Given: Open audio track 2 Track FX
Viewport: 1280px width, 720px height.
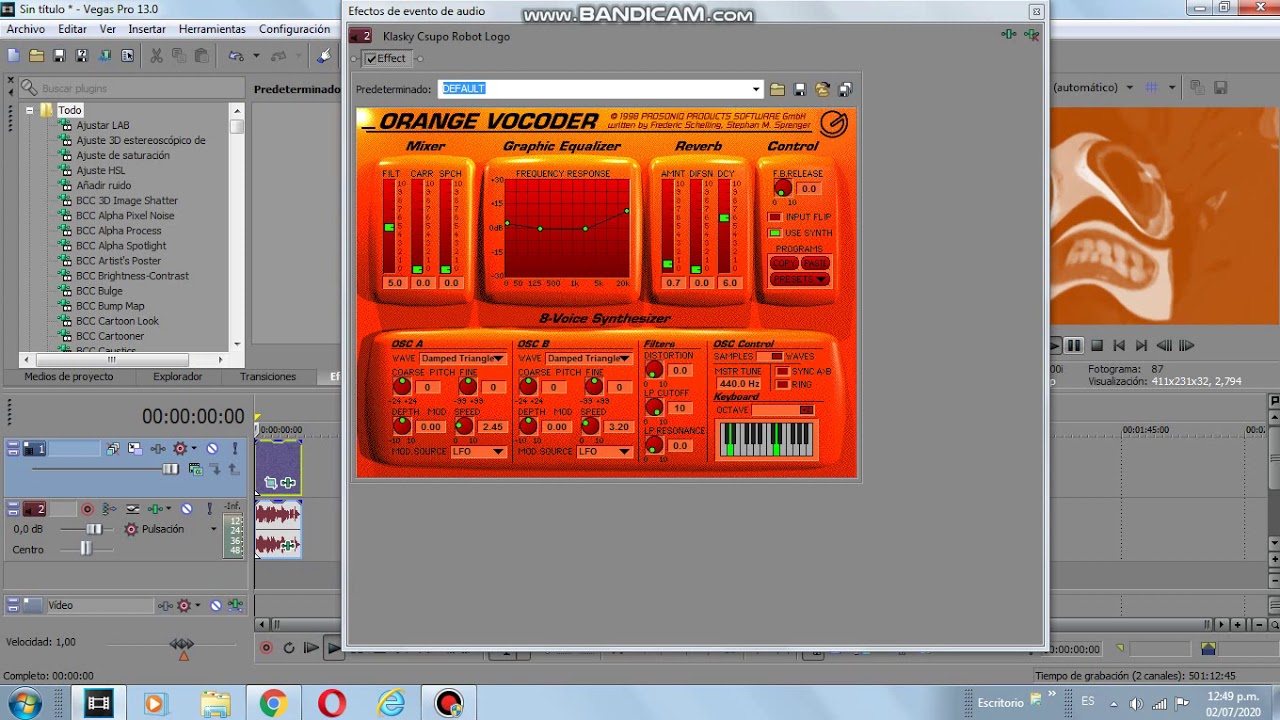Looking at the screenshot, I should coord(155,509).
